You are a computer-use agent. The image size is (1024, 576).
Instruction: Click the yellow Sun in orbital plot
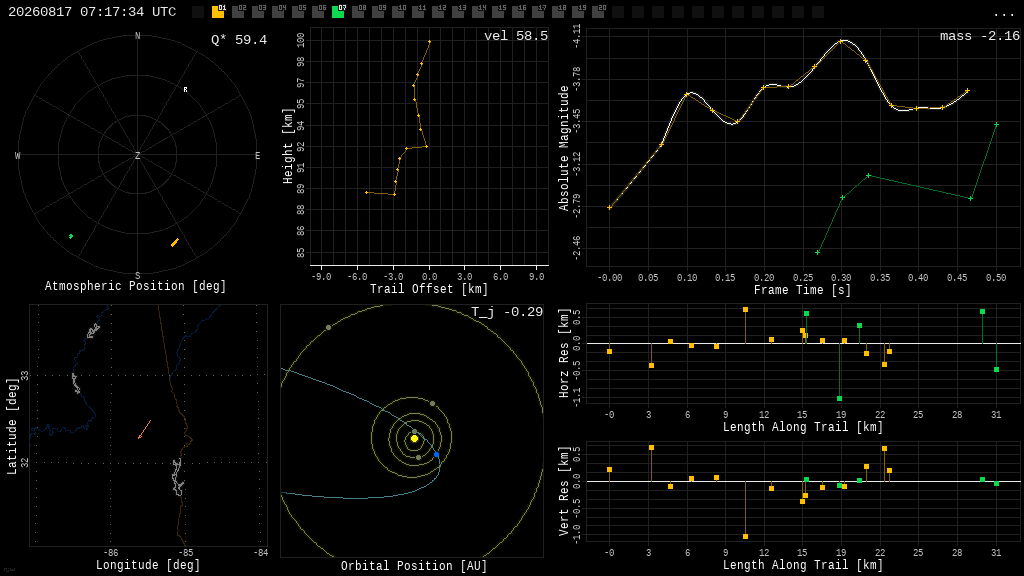414,439
